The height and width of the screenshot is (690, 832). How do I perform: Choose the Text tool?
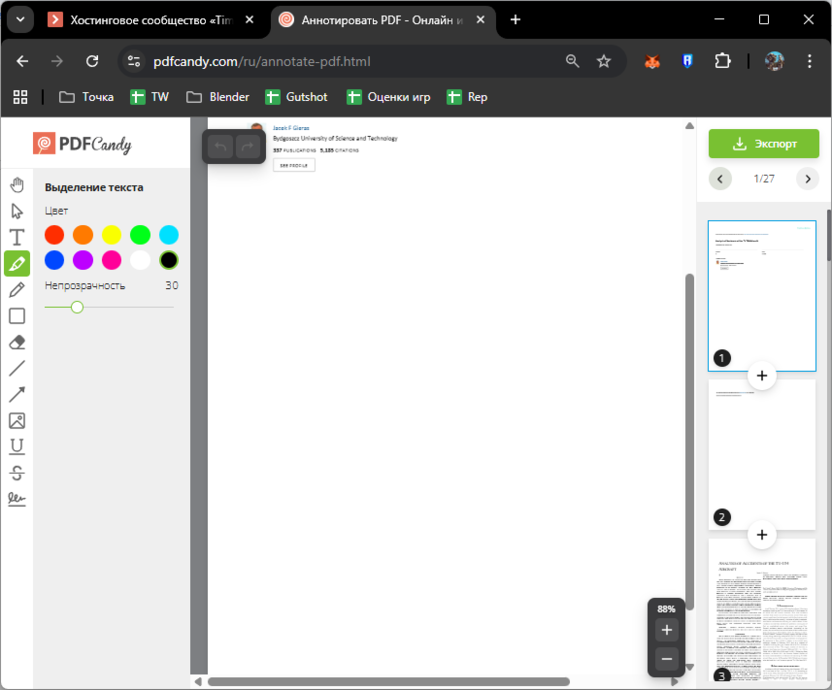pyautogui.click(x=17, y=237)
